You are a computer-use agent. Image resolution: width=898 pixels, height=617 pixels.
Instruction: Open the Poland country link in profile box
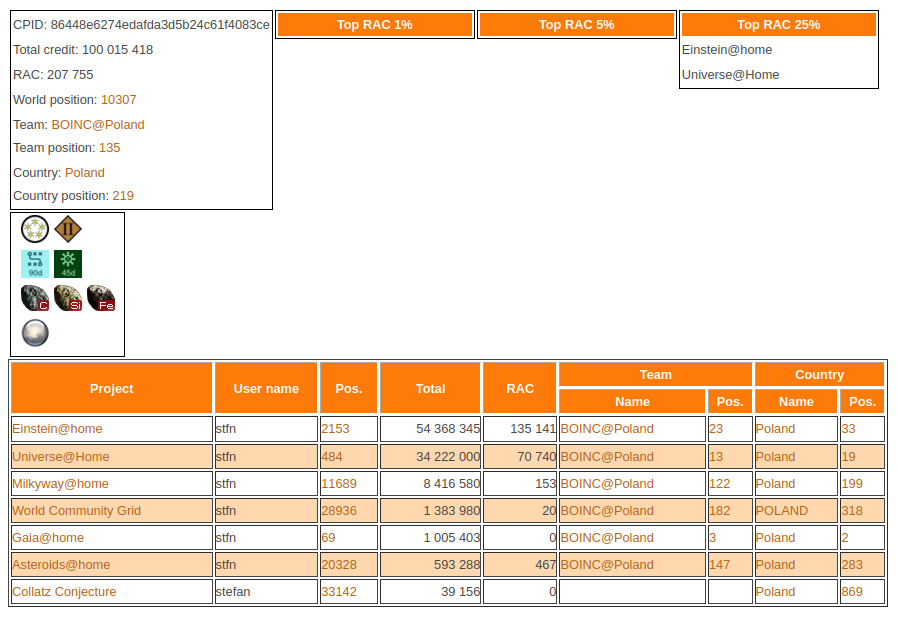[x=85, y=173]
